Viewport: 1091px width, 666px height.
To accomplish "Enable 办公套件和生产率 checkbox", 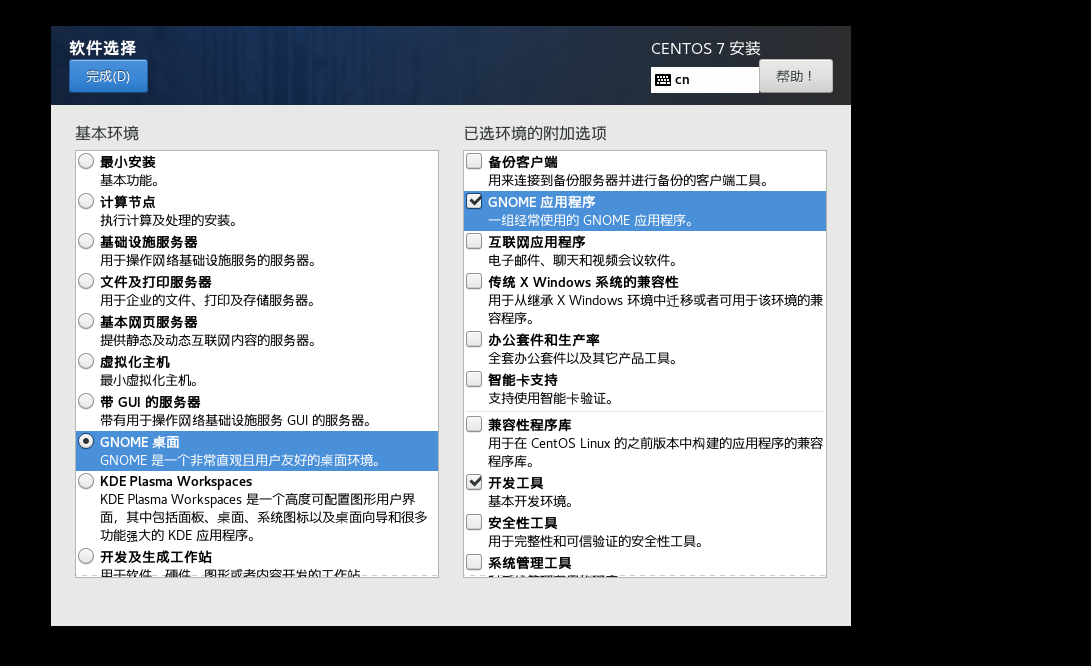I will click(x=474, y=339).
